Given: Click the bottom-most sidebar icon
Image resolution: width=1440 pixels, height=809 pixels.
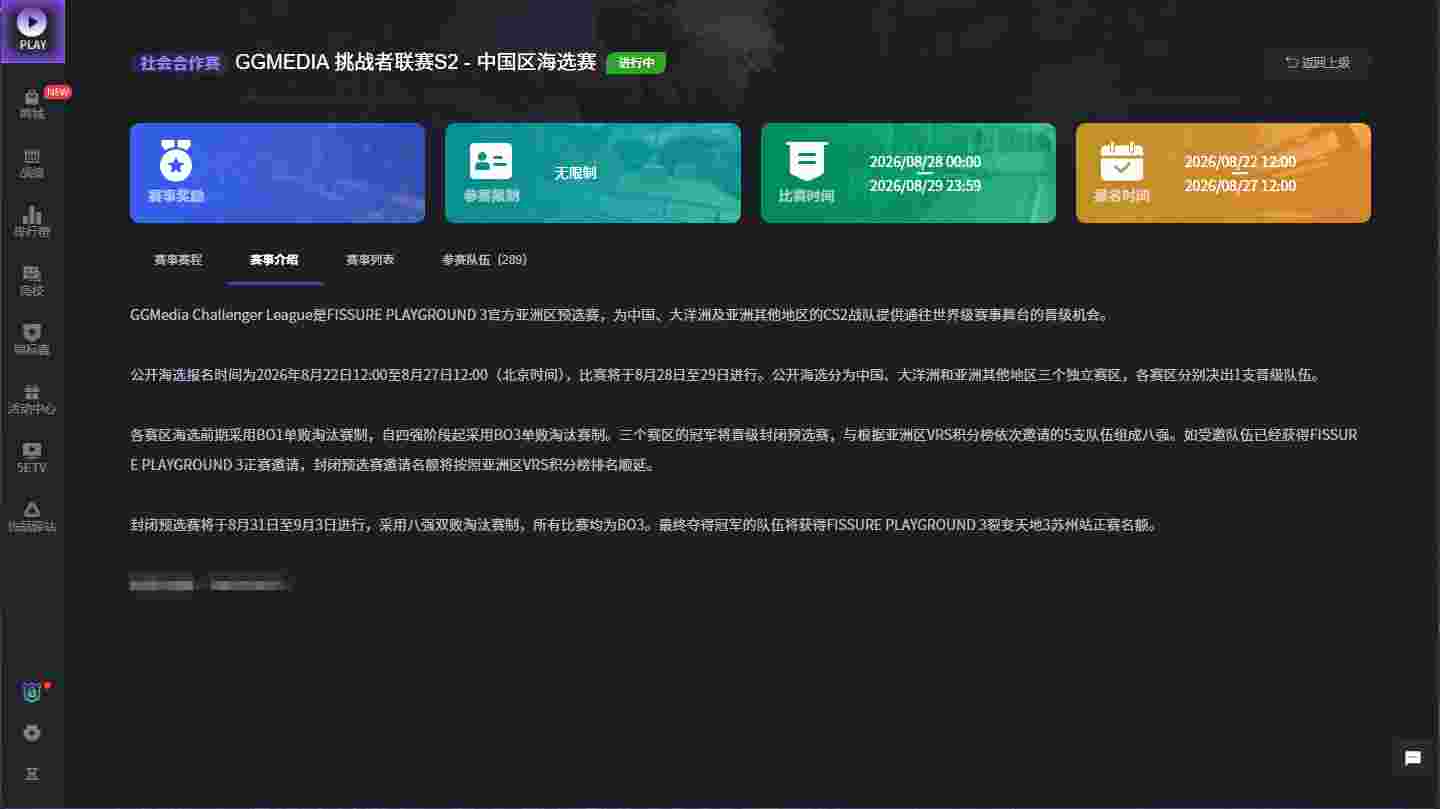Looking at the screenshot, I should click(x=32, y=775).
